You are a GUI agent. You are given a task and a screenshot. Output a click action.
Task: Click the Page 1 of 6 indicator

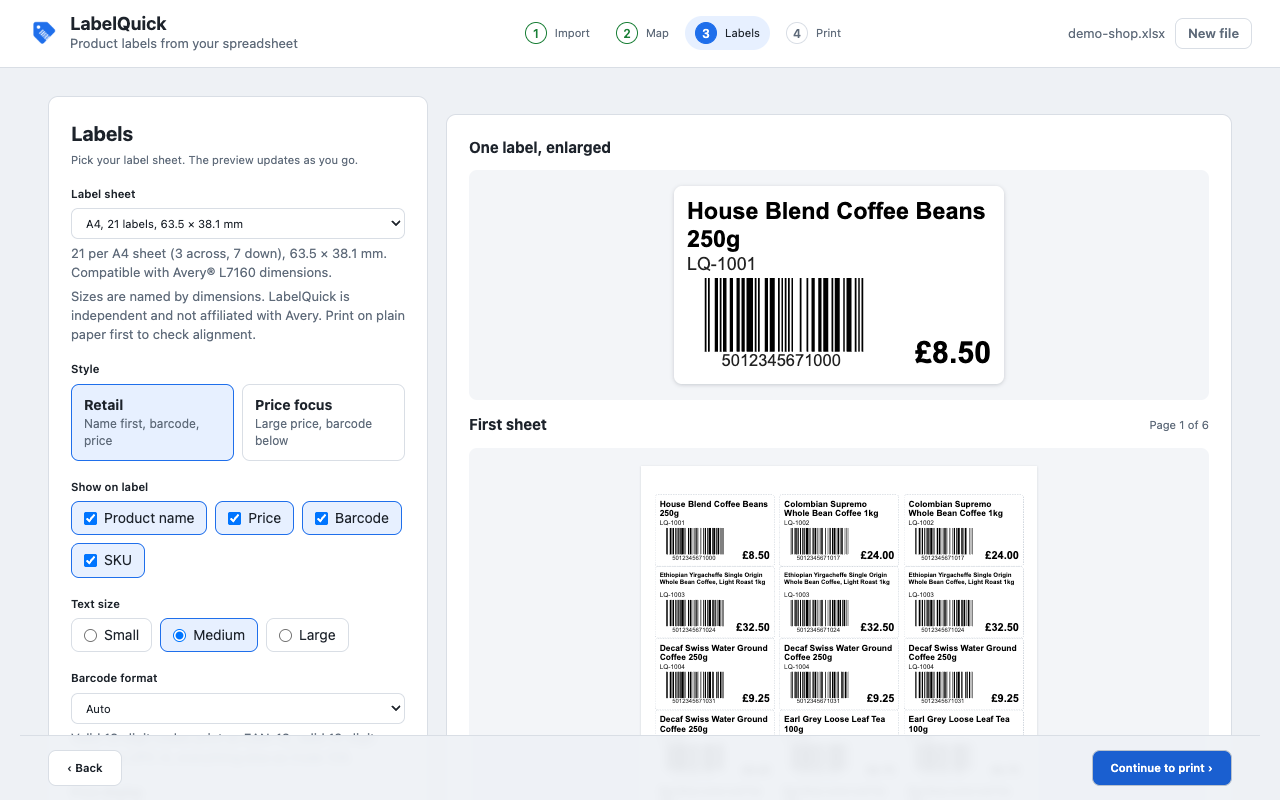[1178, 425]
